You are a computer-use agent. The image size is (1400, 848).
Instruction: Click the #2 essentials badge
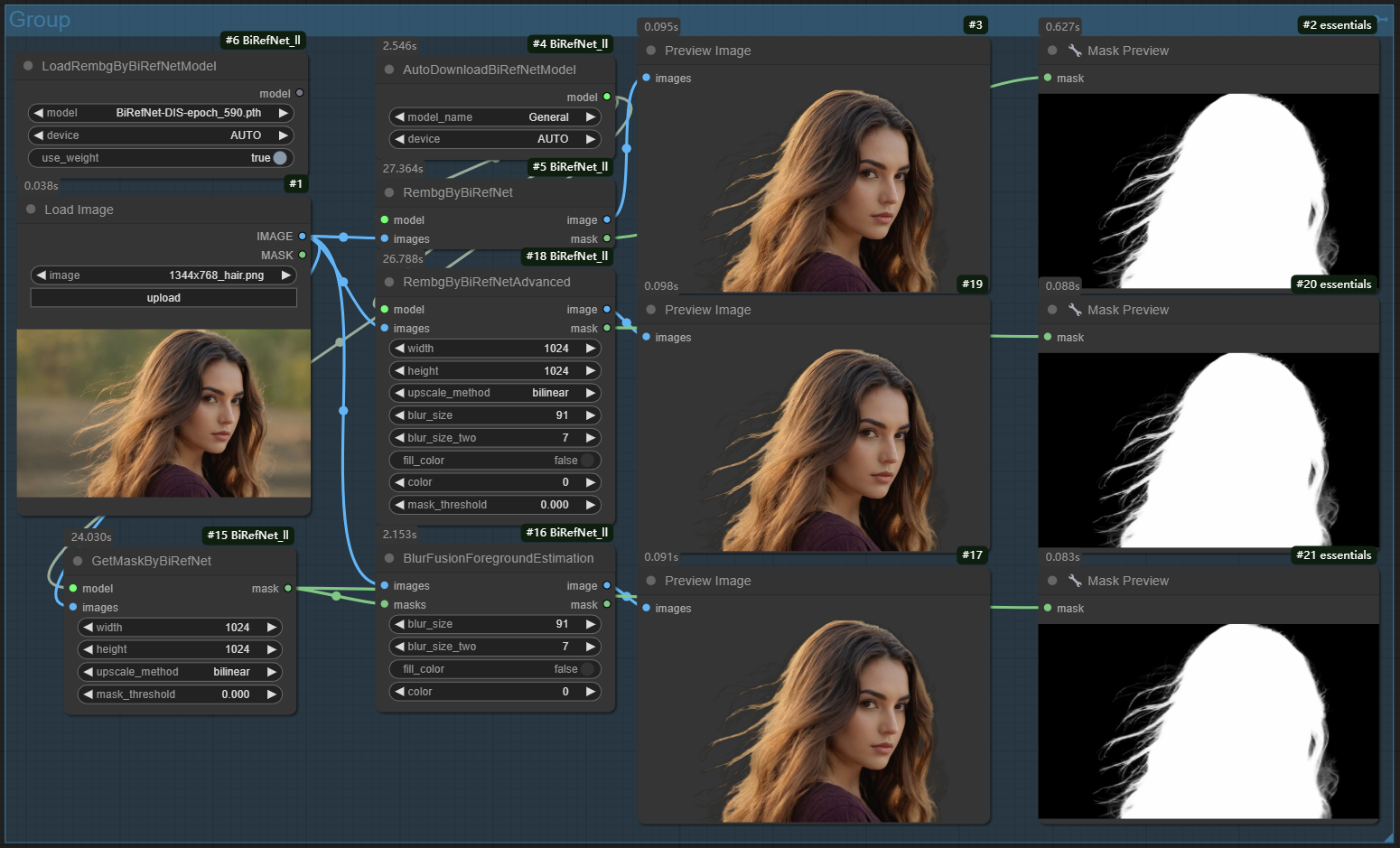1337,25
